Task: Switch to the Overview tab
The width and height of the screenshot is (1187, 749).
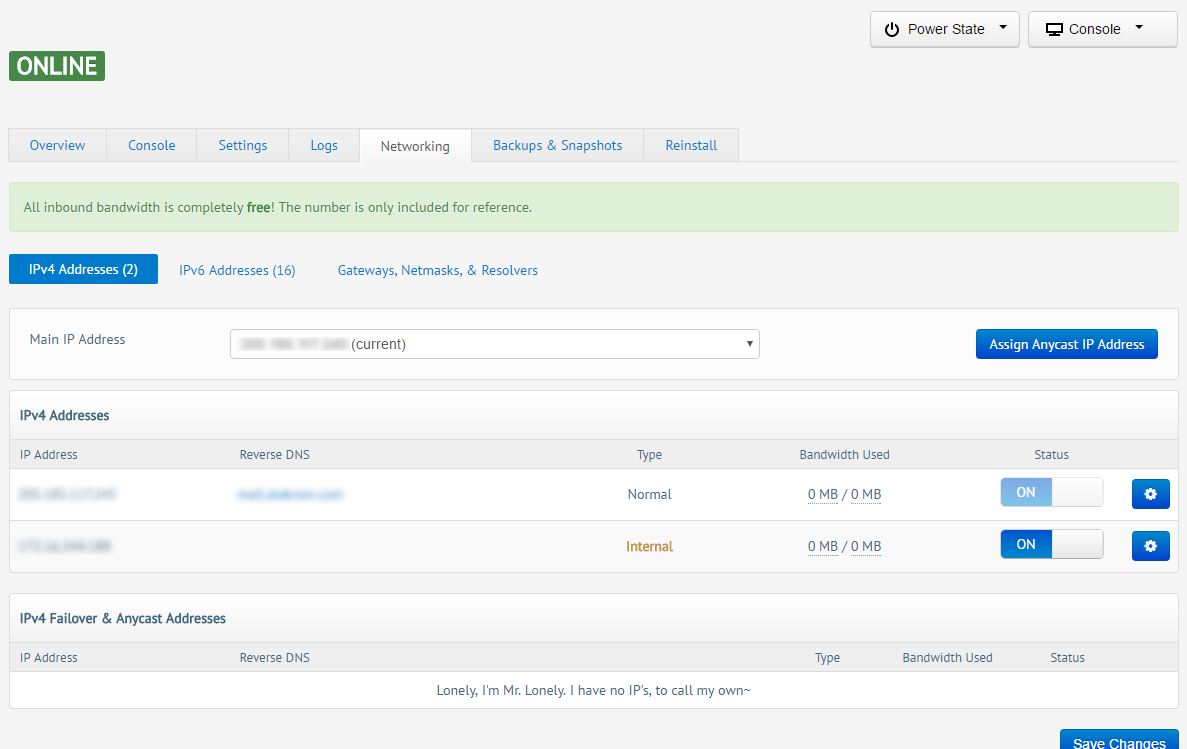Action: coord(57,145)
